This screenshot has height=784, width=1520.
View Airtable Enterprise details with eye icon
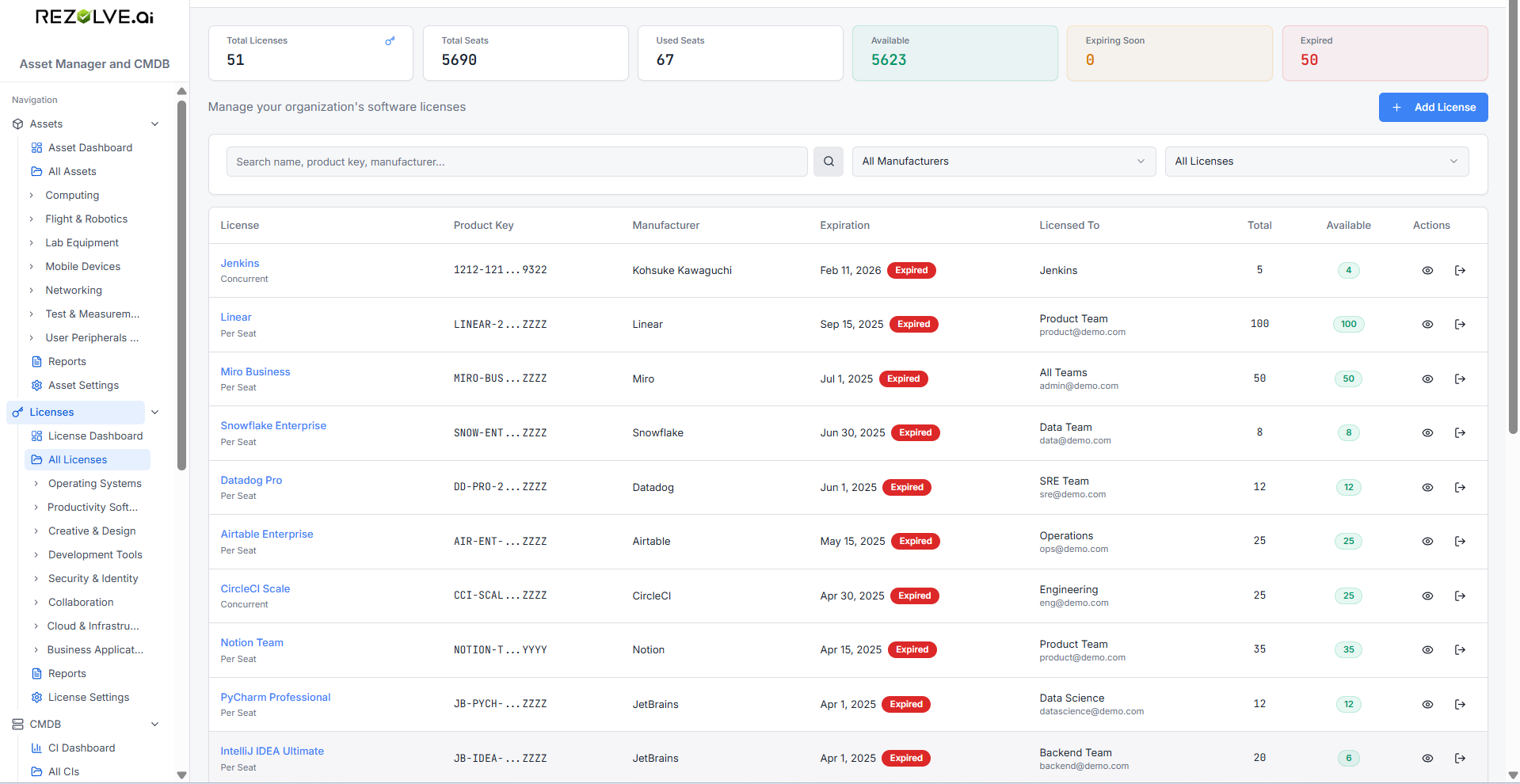(1427, 542)
